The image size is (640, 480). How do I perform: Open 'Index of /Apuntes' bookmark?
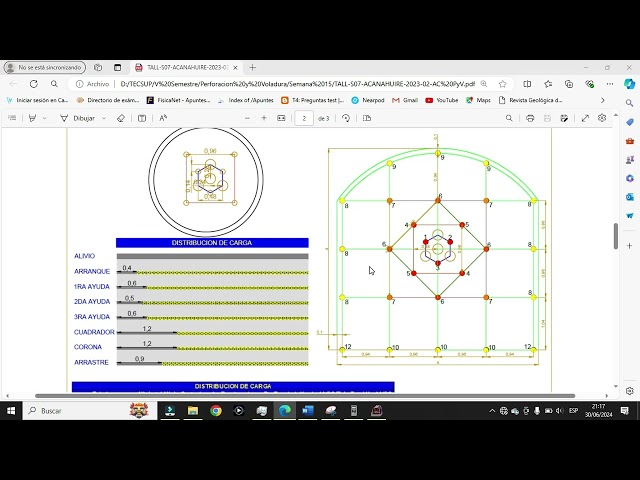point(246,100)
